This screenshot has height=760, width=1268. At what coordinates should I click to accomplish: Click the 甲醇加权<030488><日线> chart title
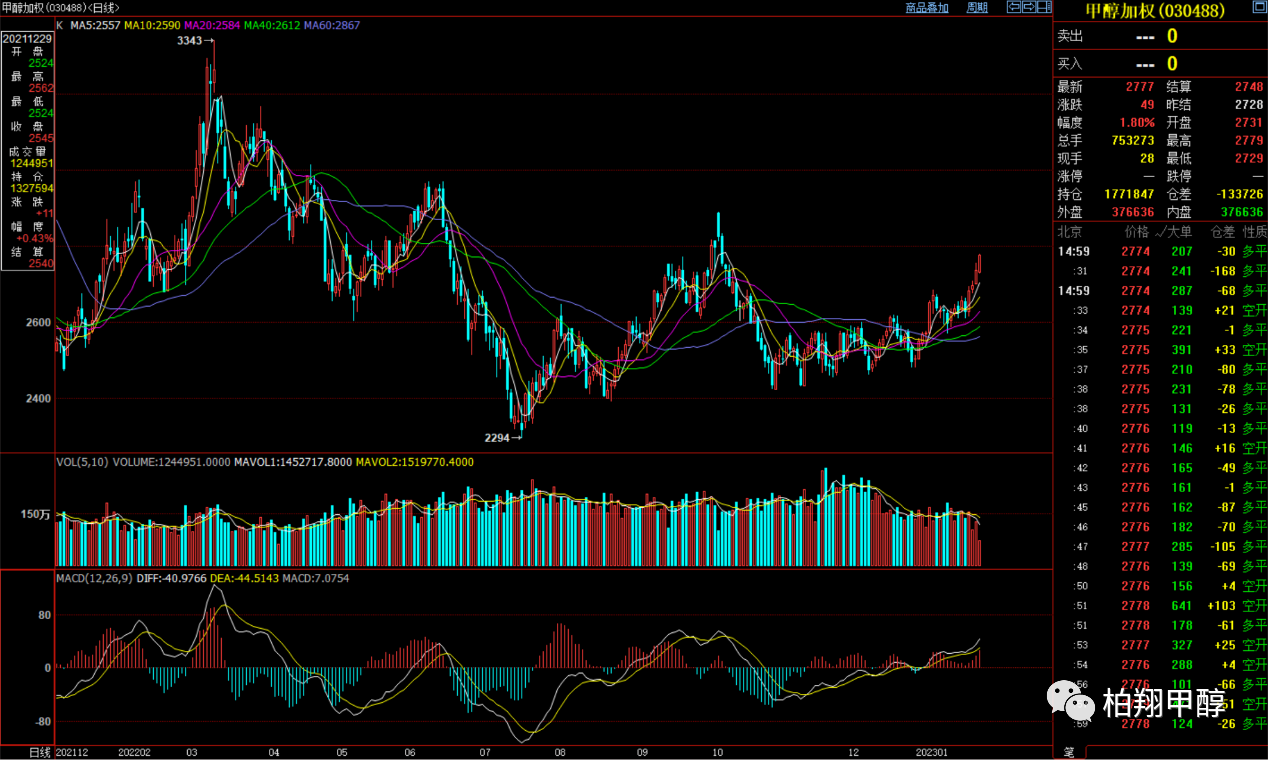coord(60,8)
